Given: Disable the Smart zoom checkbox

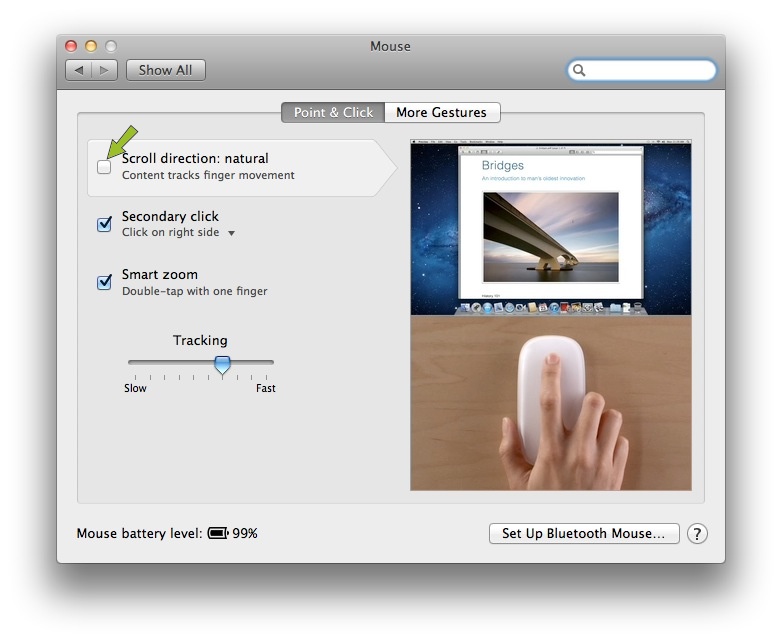Looking at the screenshot, I should pyautogui.click(x=104, y=282).
